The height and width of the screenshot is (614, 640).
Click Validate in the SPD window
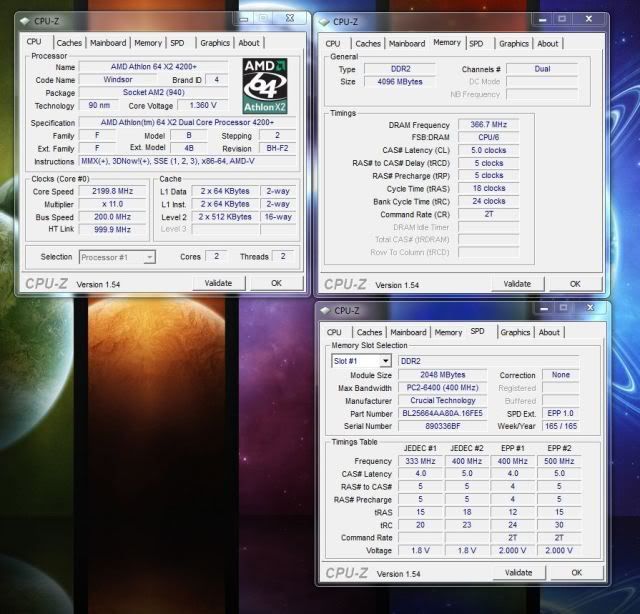coord(518,572)
